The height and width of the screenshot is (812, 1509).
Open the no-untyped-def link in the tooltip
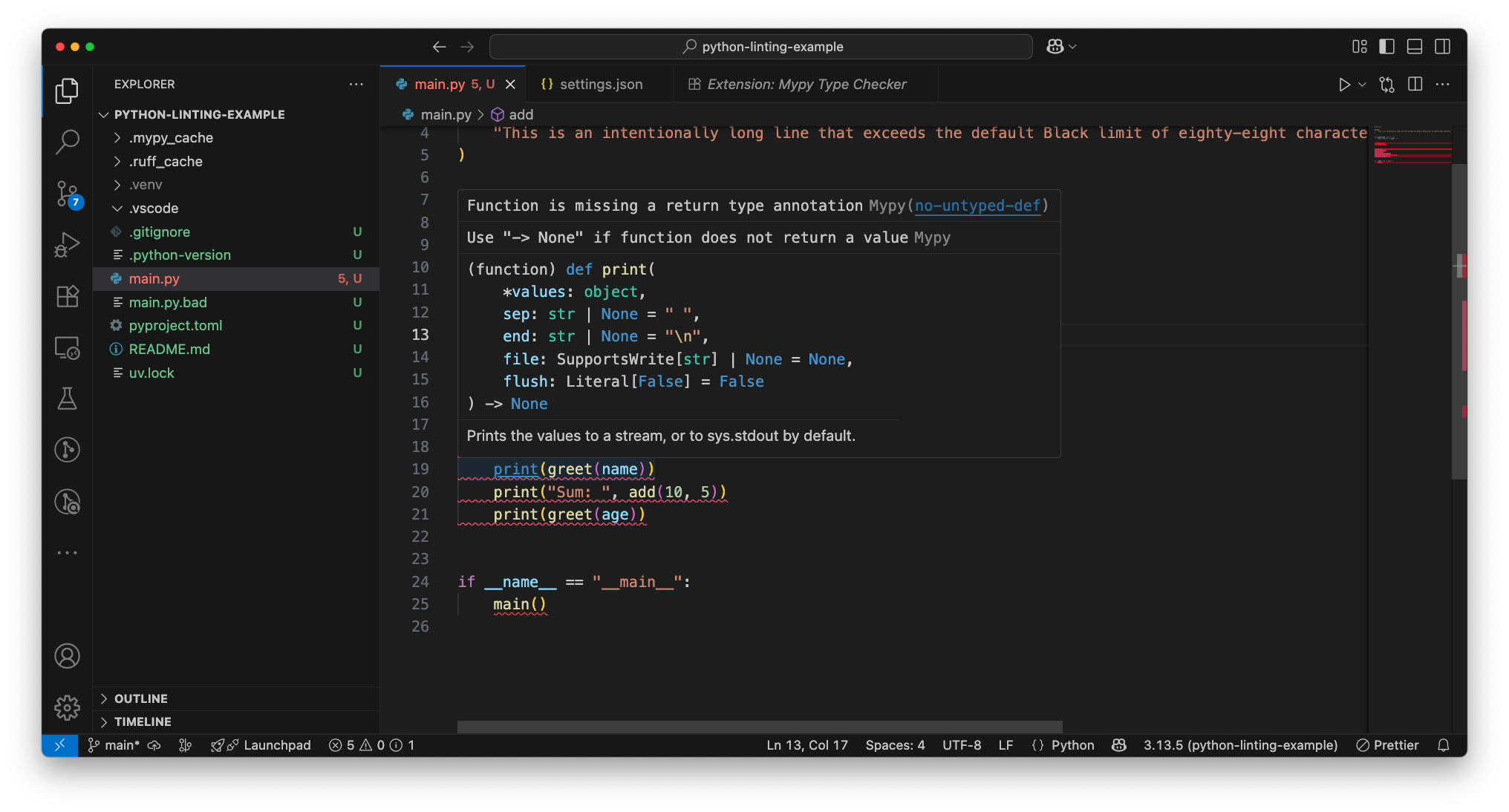pos(977,206)
